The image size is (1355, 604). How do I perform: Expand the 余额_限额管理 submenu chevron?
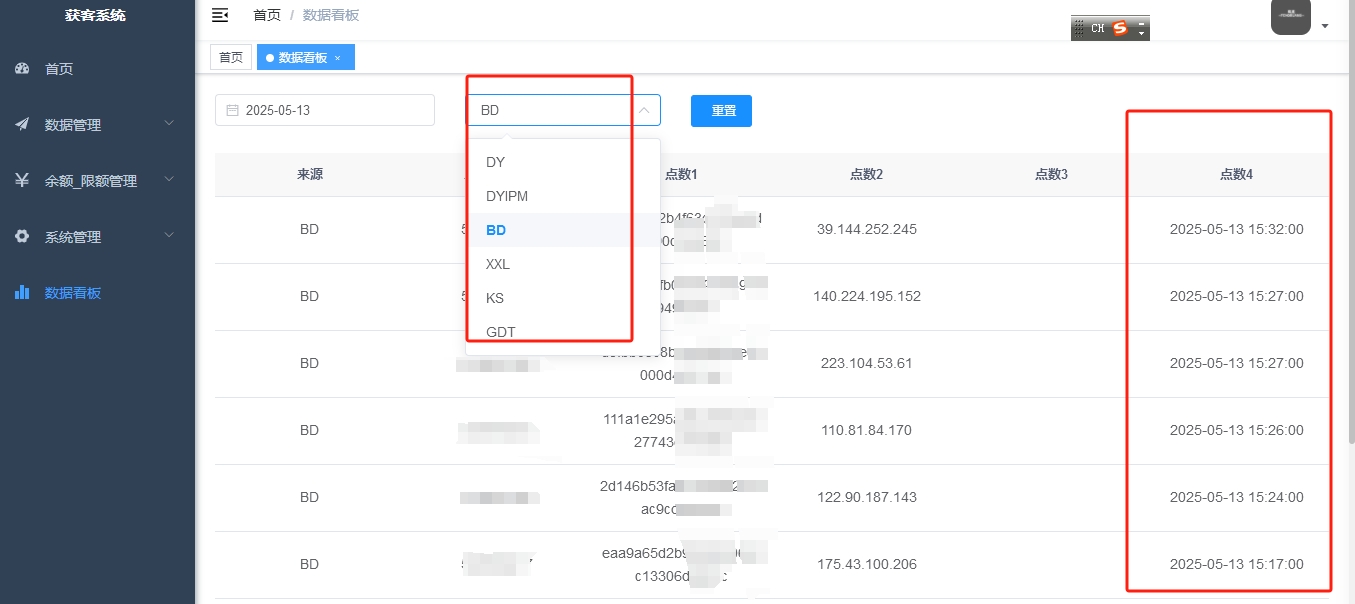coord(169,180)
